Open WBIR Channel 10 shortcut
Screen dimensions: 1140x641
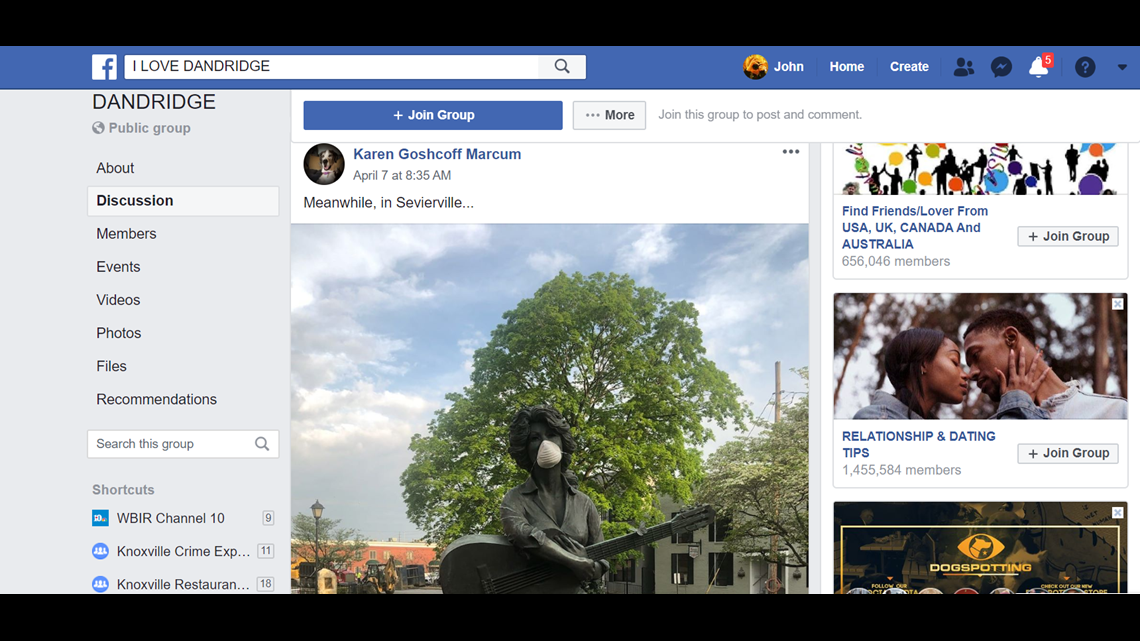pyautogui.click(x=171, y=518)
